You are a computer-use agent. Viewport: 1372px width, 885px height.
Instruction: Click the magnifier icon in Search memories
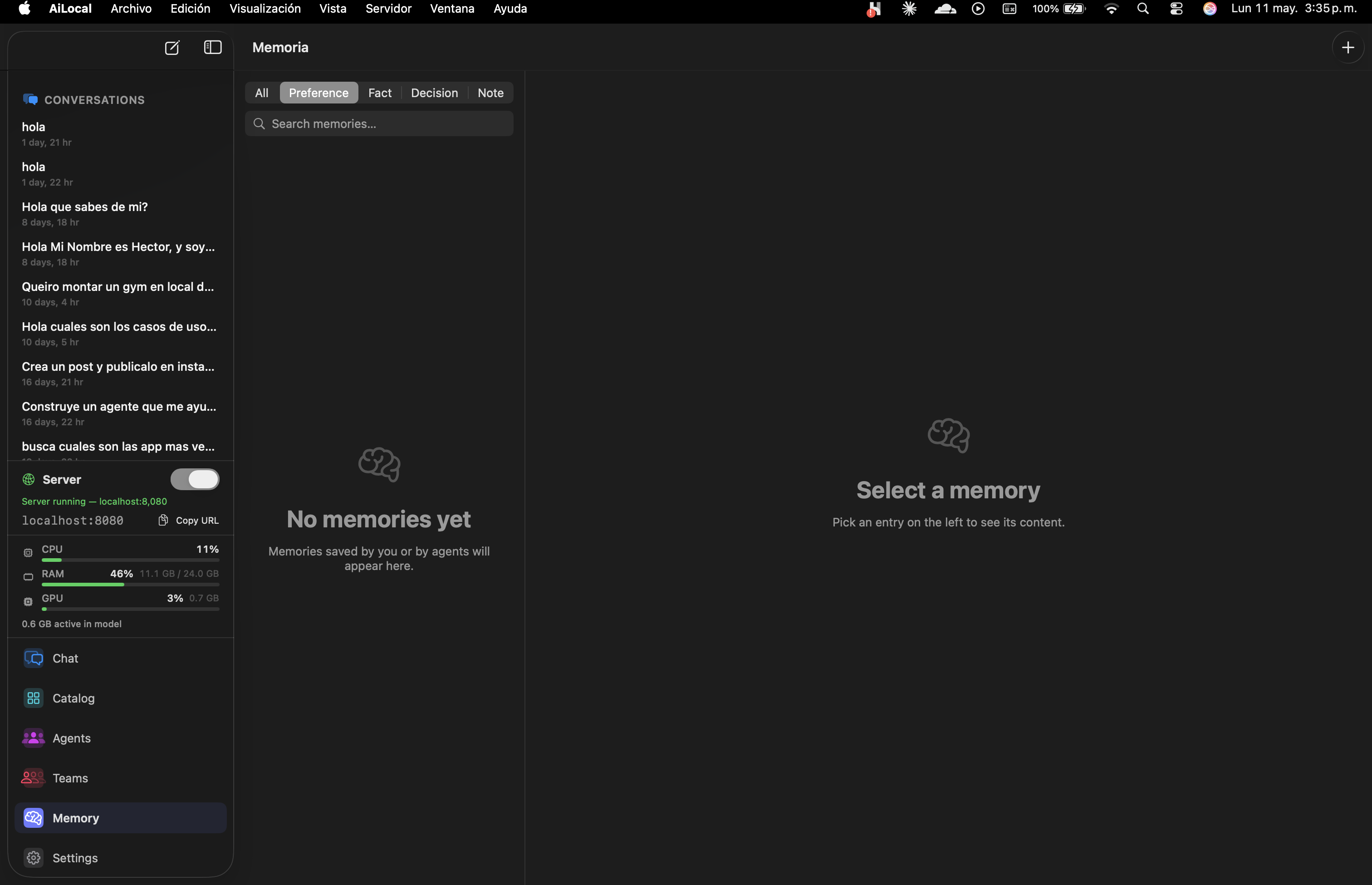pyautogui.click(x=259, y=123)
